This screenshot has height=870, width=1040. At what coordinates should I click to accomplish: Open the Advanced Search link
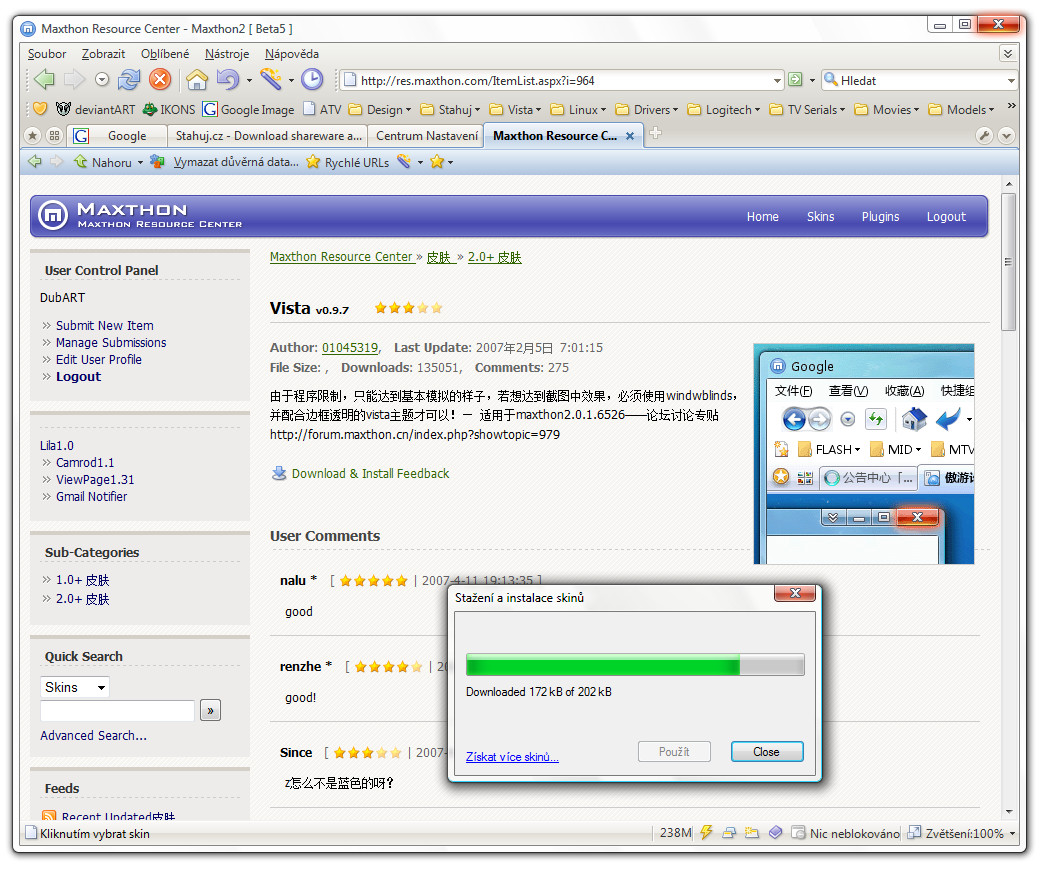94,735
